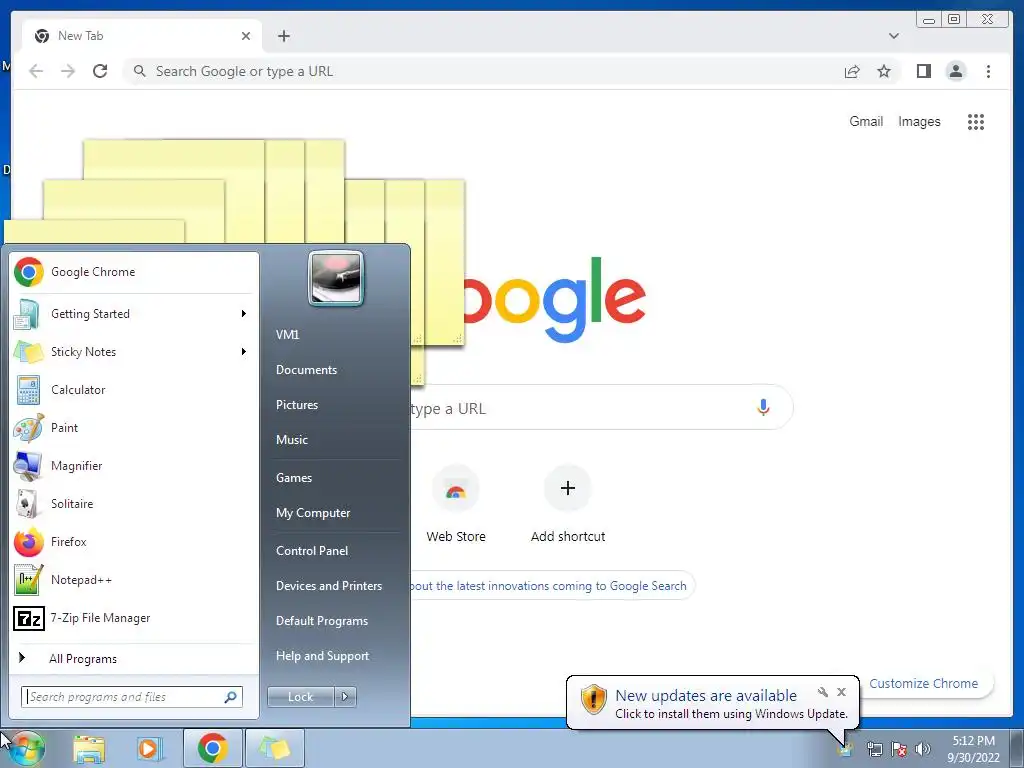
Task: Click New updates are available notification
Action: [712, 703]
